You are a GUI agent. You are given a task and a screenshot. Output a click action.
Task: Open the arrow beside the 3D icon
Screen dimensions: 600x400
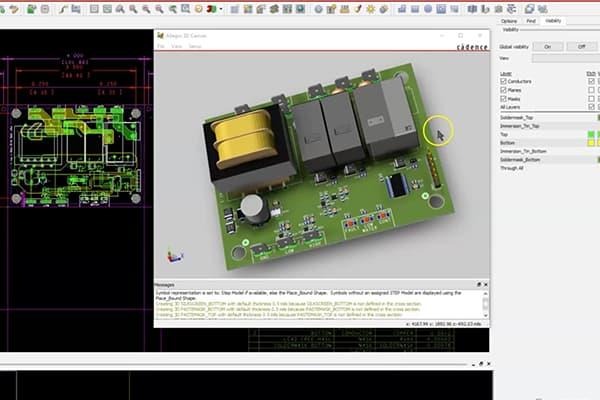tap(221, 9)
